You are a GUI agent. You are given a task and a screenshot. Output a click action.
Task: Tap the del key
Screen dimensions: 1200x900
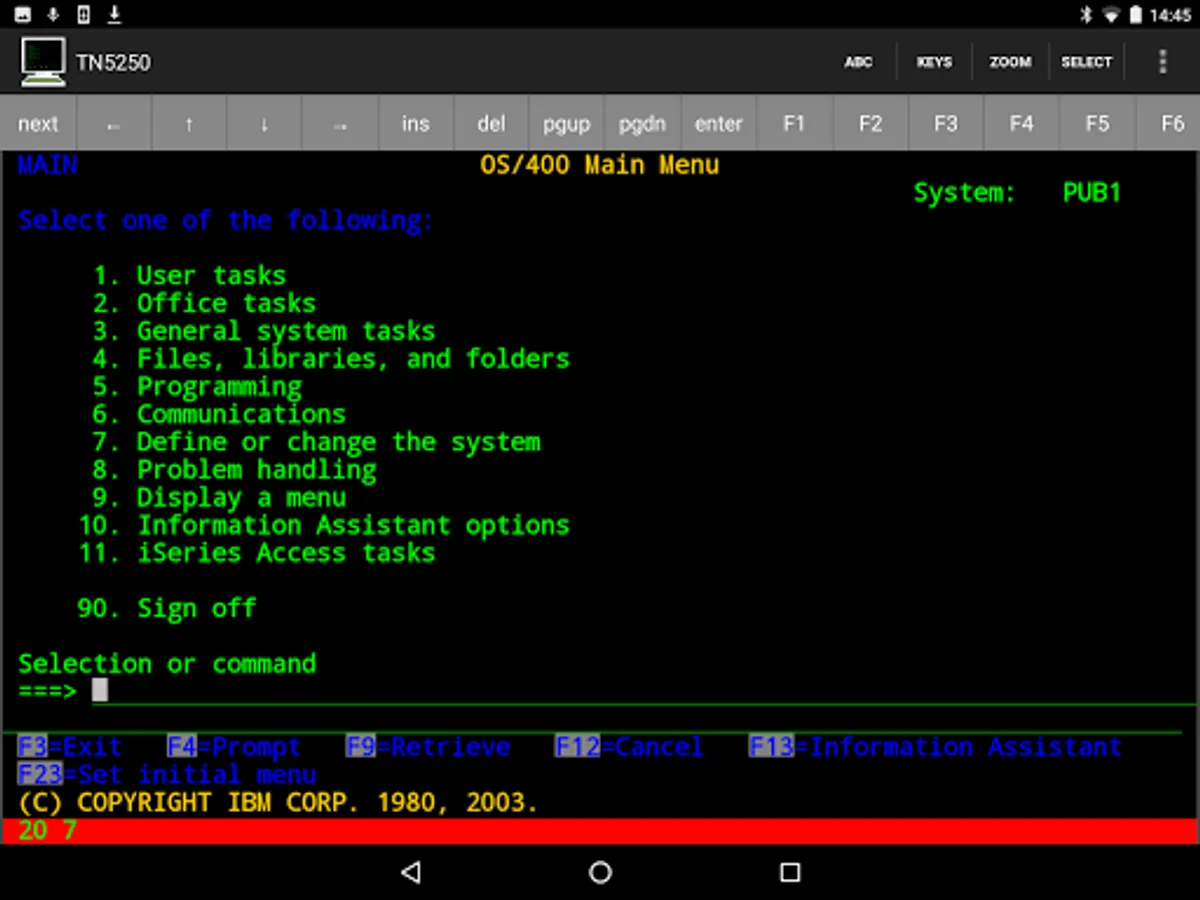pyautogui.click(x=491, y=124)
